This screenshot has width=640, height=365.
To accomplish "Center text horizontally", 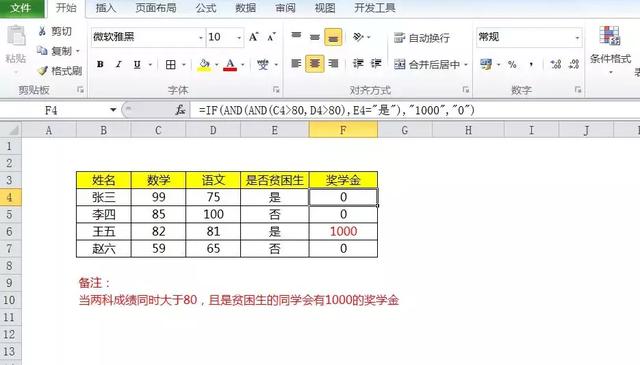I will pyautogui.click(x=315, y=64).
